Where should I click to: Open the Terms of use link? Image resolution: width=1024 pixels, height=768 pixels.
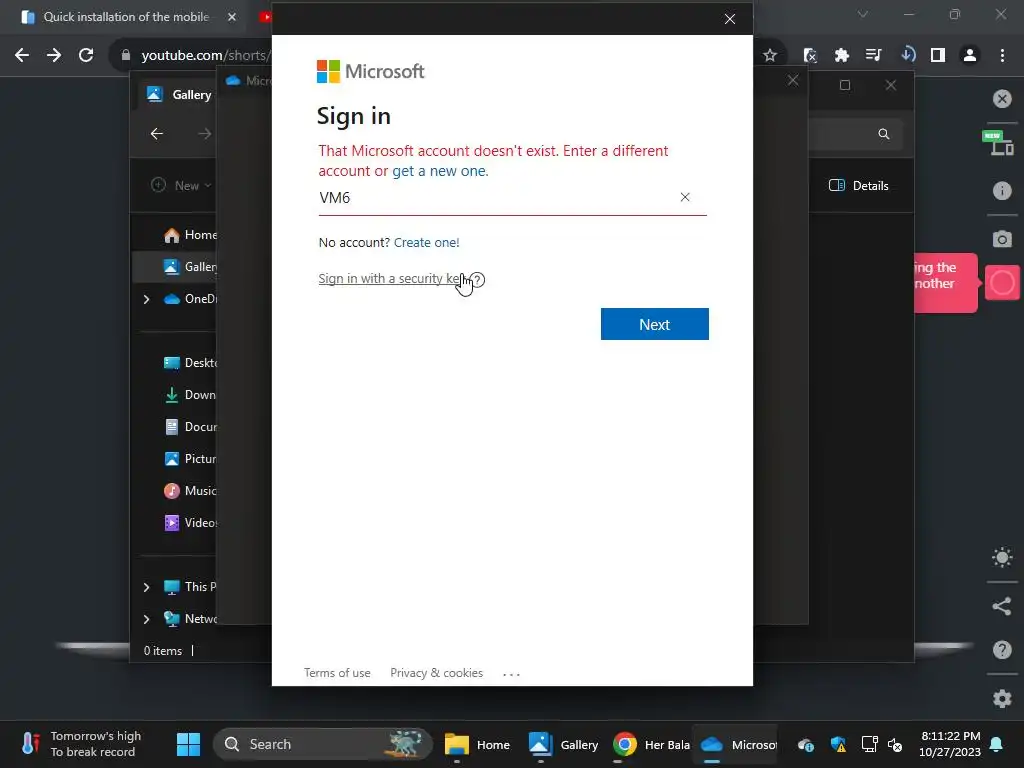pyautogui.click(x=337, y=673)
